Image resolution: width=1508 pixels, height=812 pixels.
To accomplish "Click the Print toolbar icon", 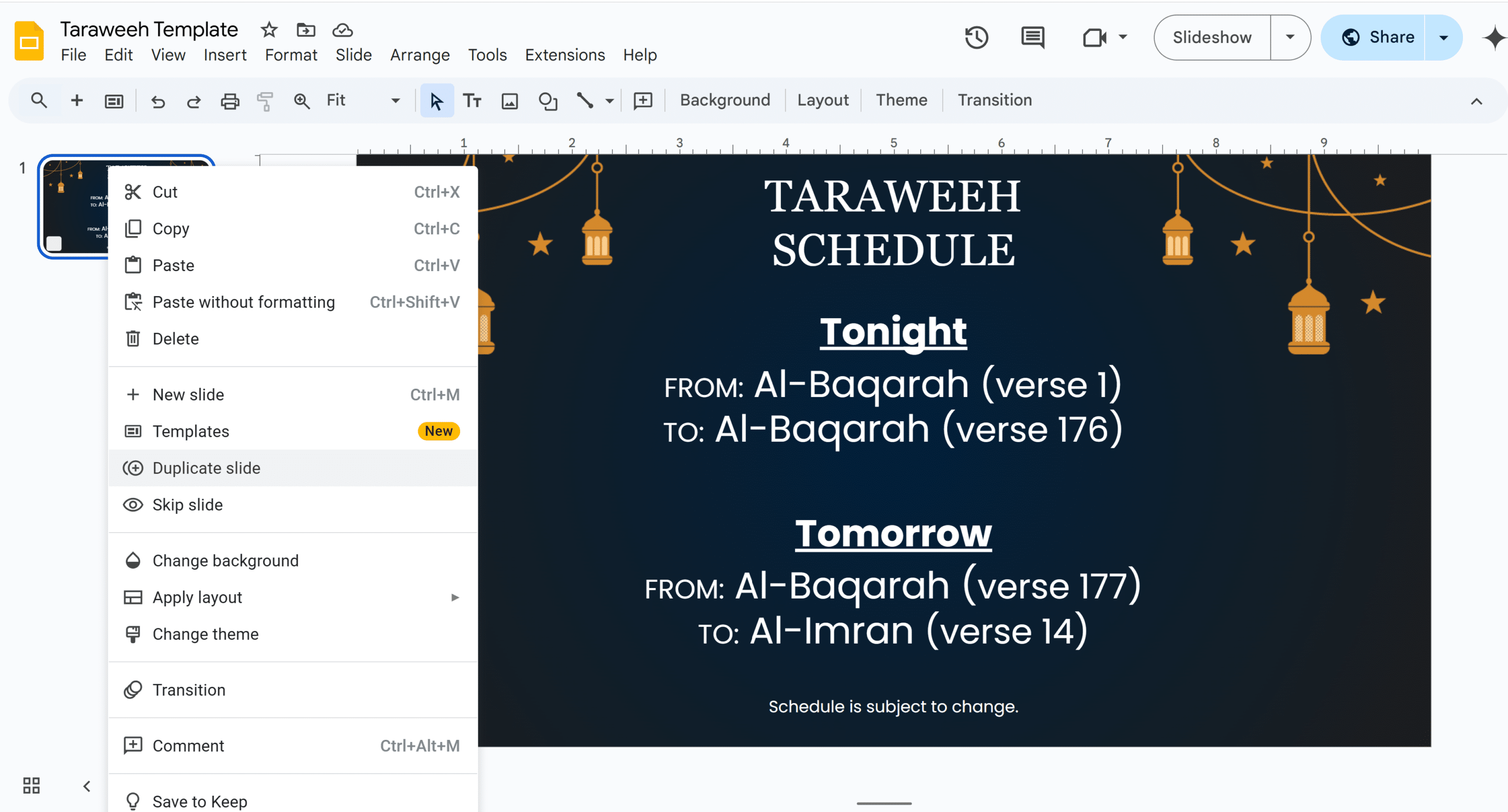I will click(229, 100).
